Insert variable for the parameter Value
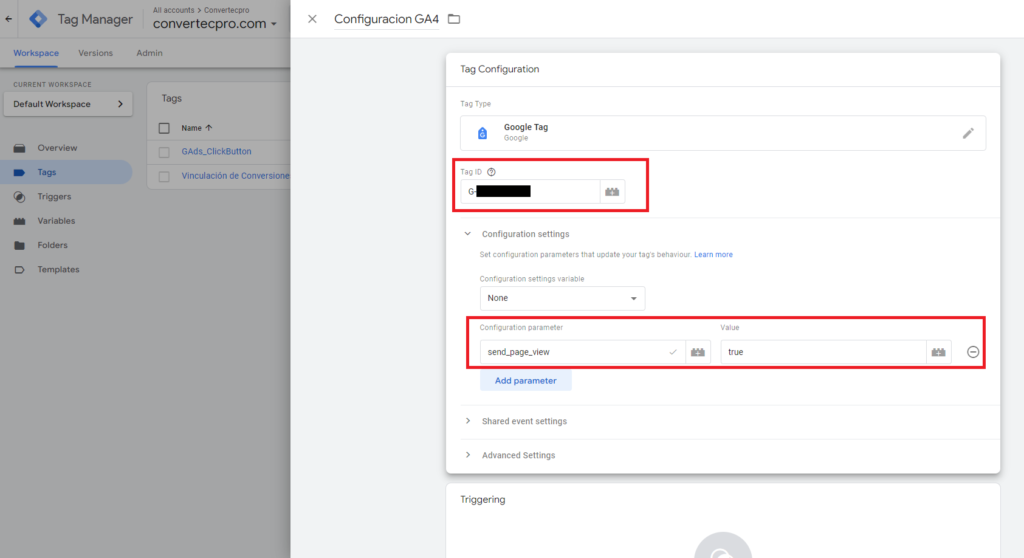Screen dimensions: 1024x558 (938, 352)
